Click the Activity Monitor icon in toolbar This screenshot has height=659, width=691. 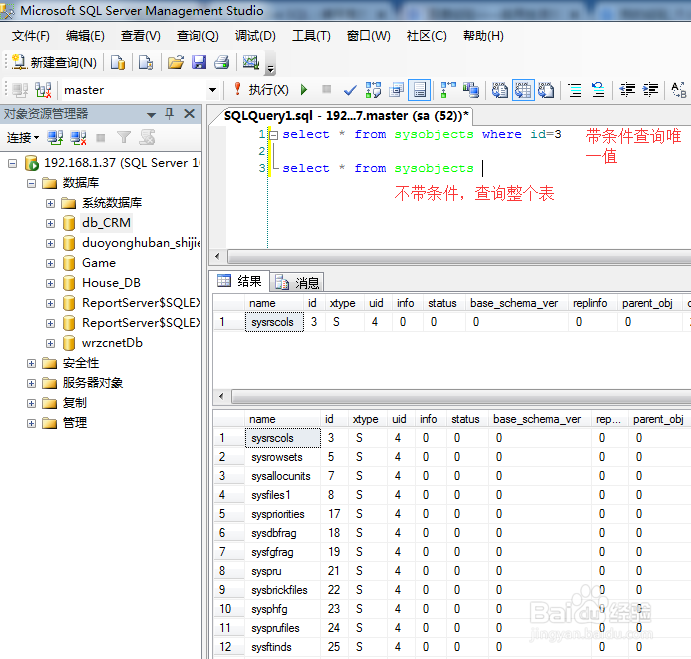[x=251, y=62]
